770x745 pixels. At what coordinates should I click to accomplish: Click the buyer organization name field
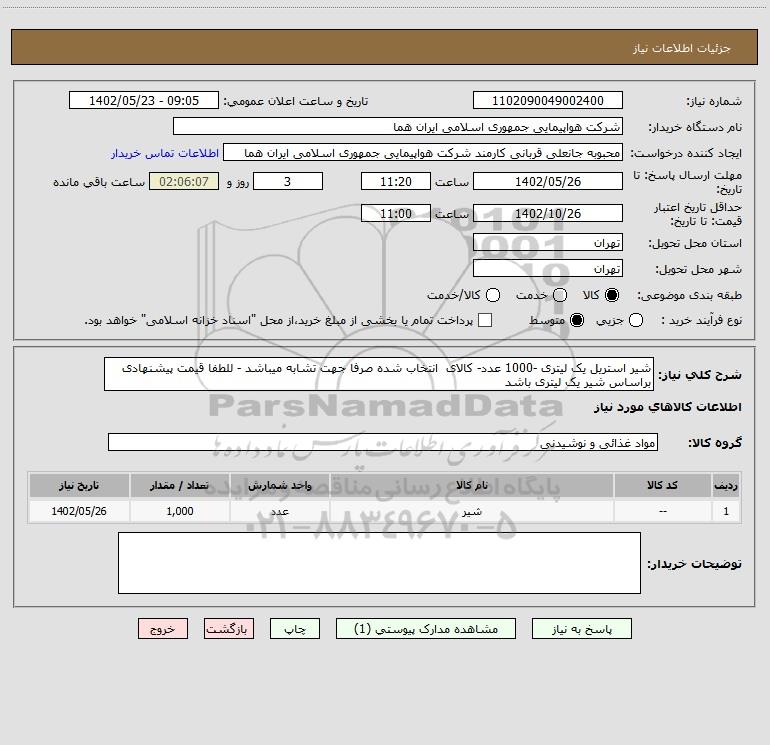click(398, 127)
